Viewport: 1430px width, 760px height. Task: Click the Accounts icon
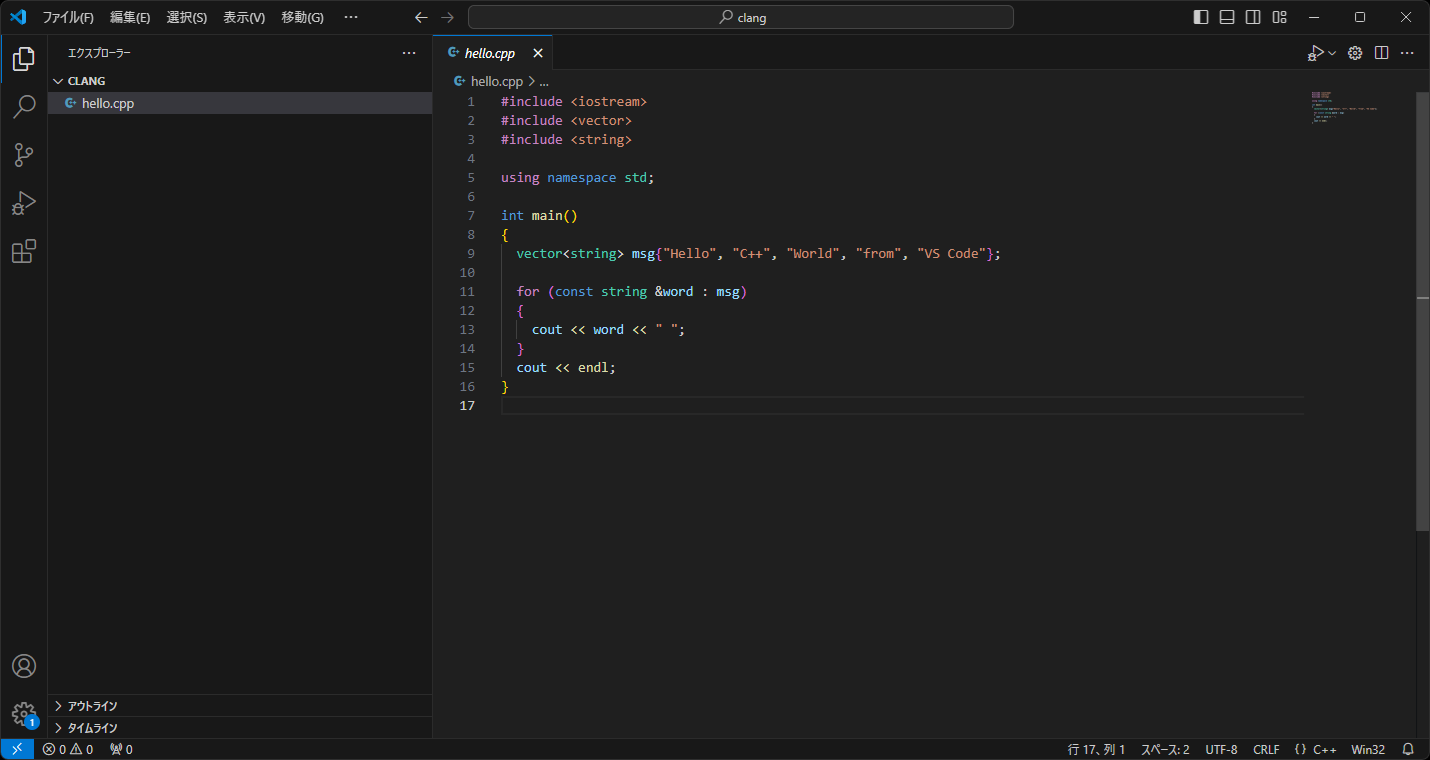(x=24, y=666)
